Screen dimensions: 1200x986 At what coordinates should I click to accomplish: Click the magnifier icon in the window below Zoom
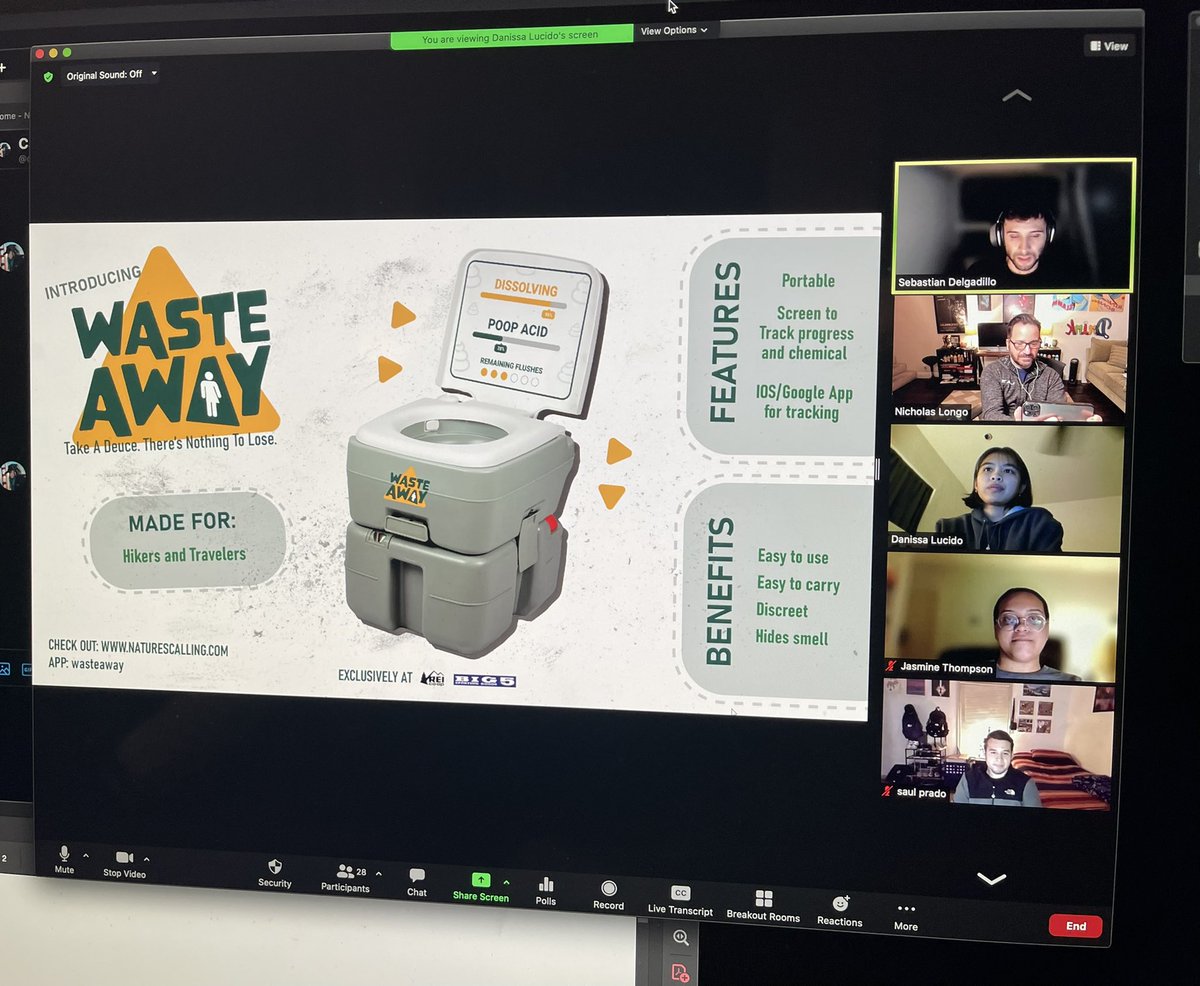click(x=681, y=938)
